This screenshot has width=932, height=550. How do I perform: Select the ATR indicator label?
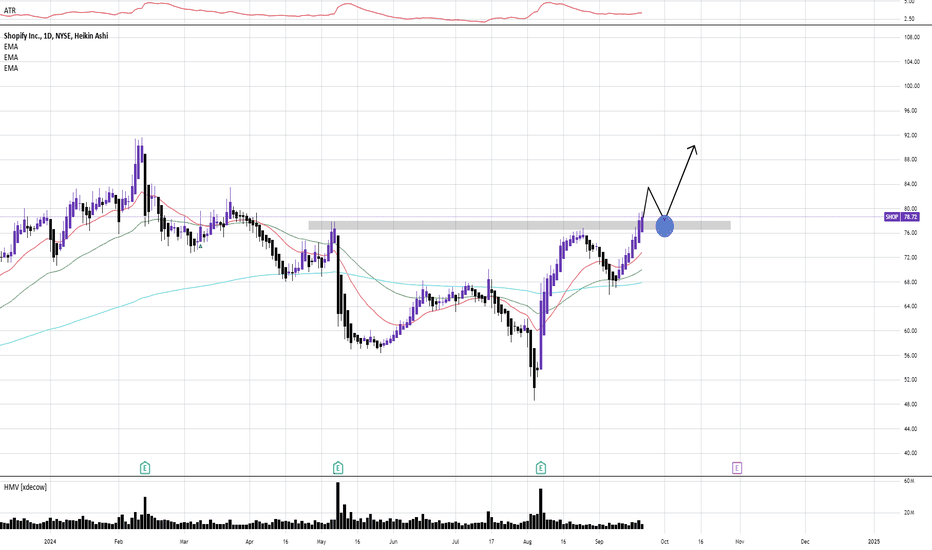10,11
